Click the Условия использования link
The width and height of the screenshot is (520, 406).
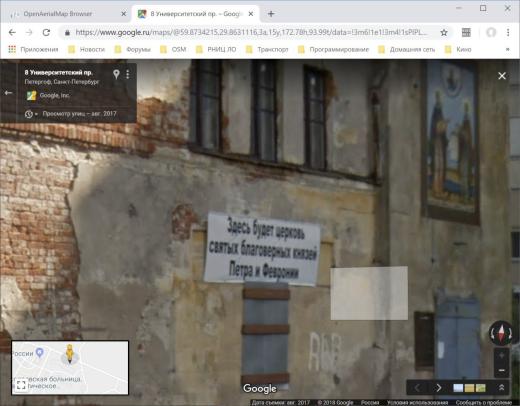tap(417, 403)
